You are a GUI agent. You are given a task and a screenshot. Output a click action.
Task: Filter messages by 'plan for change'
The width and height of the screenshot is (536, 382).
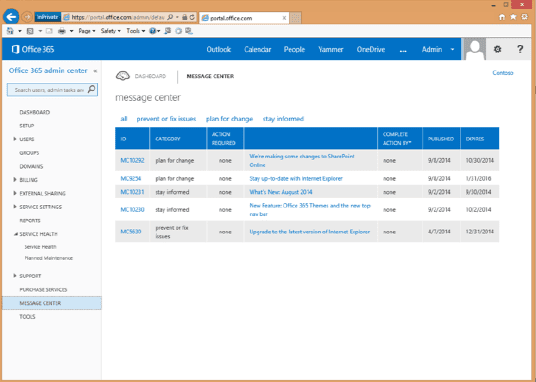point(229,119)
